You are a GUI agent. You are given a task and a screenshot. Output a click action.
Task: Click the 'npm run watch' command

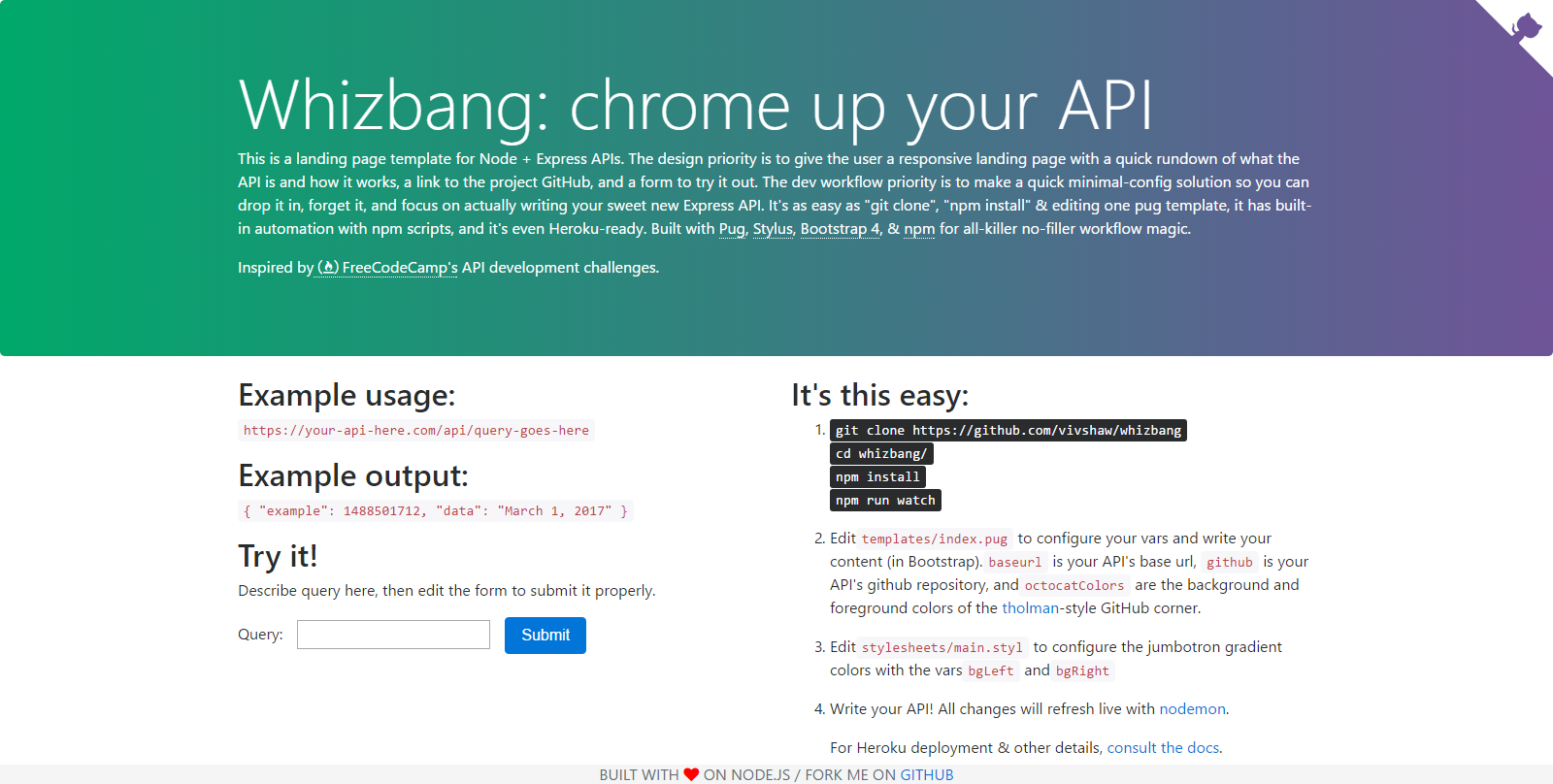point(885,501)
